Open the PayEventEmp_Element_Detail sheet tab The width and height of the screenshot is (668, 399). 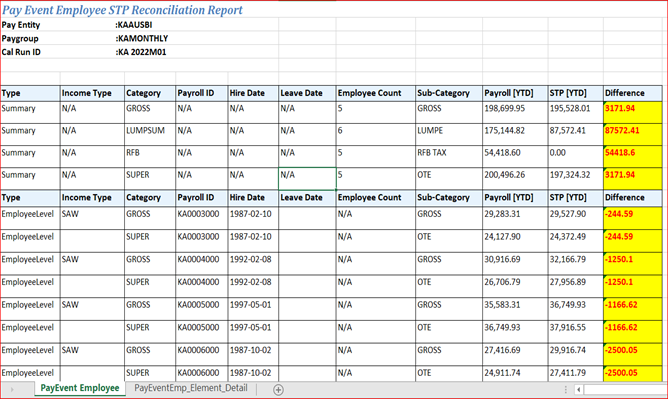[x=191, y=388]
